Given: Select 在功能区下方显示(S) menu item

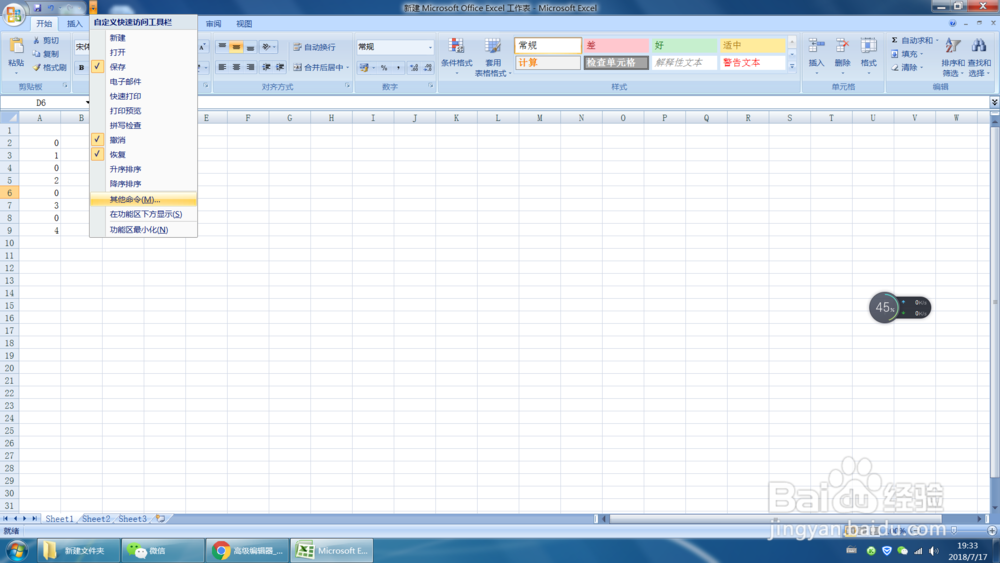Looking at the screenshot, I should coord(143,214).
